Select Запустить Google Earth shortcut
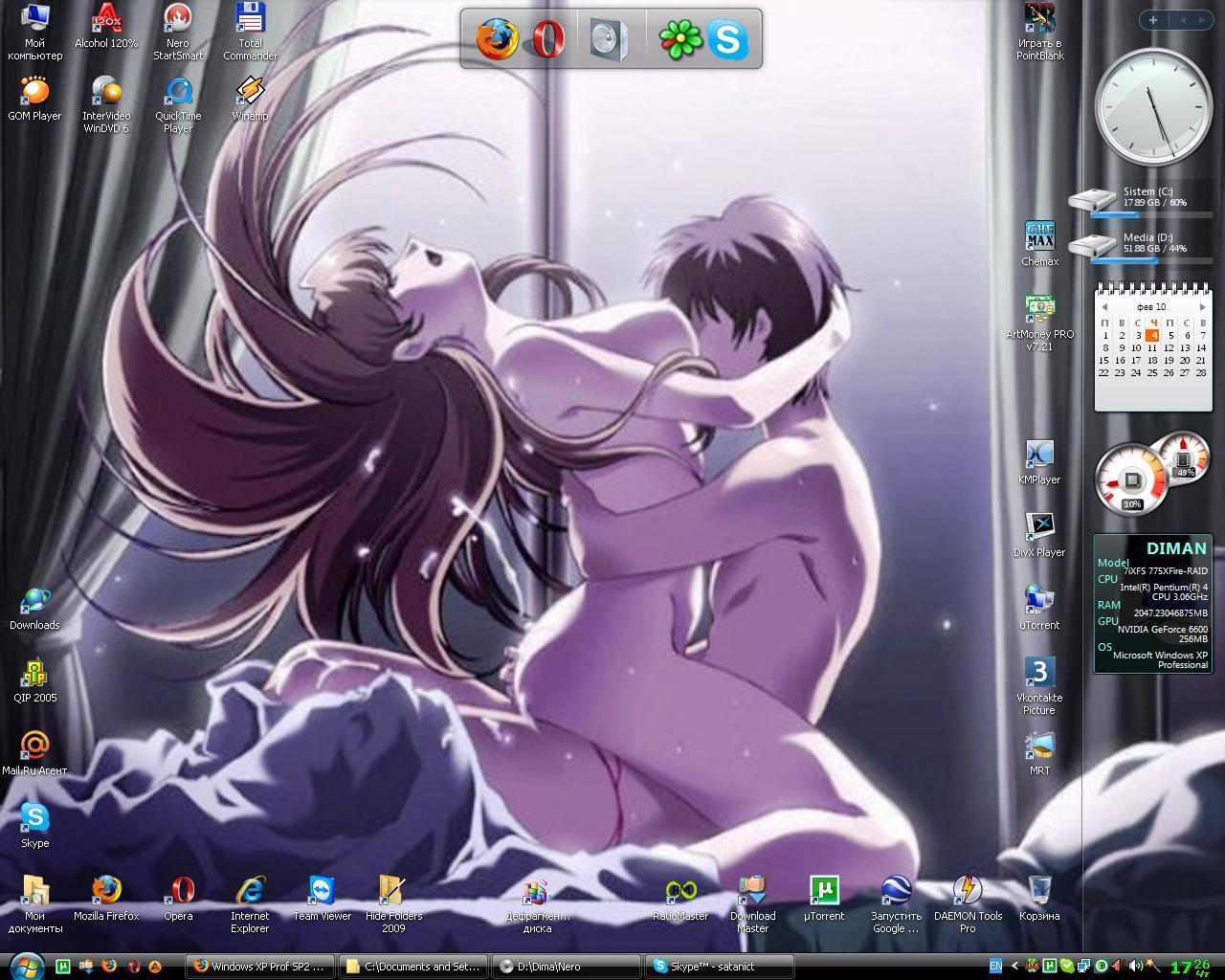The image size is (1225, 980). 896,904
